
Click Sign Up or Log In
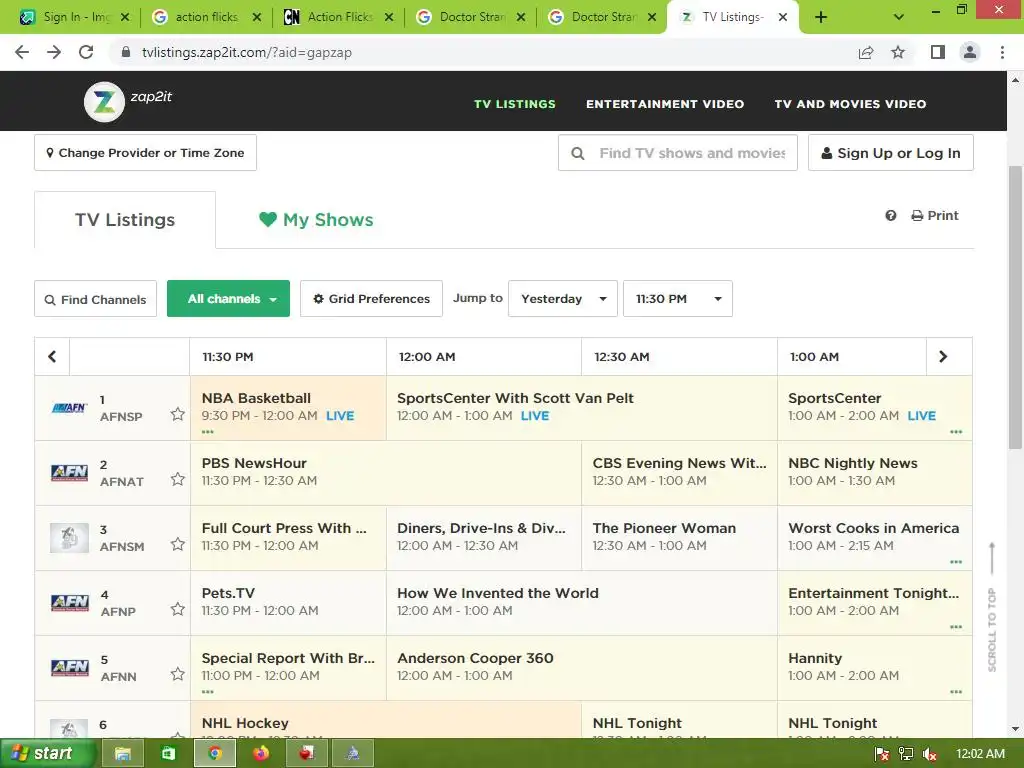[x=891, y=153]
